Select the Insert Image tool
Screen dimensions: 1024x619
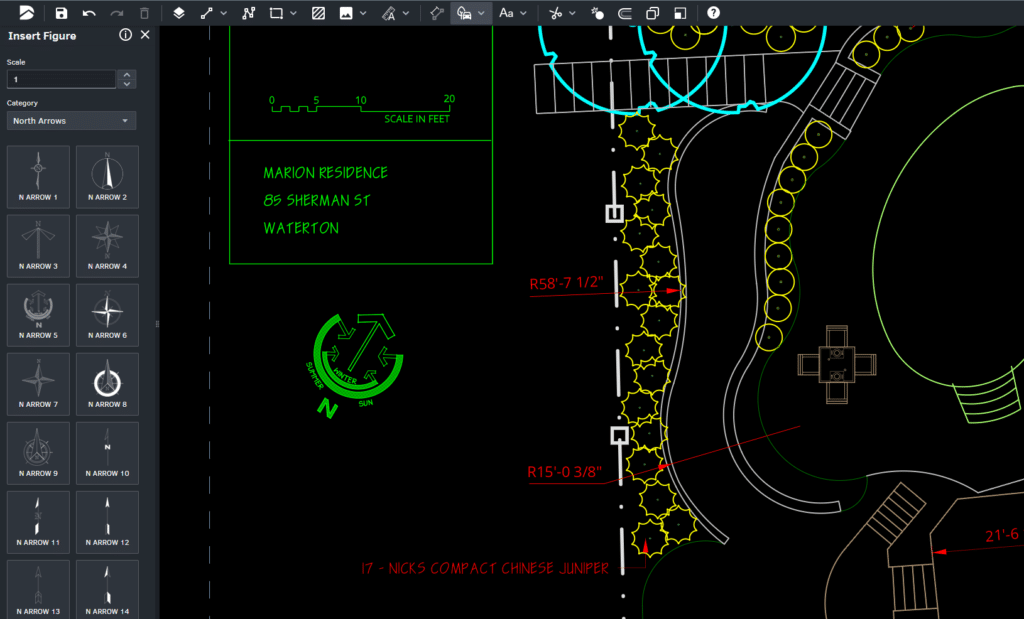pyautogui.click(x=347, y=13)
